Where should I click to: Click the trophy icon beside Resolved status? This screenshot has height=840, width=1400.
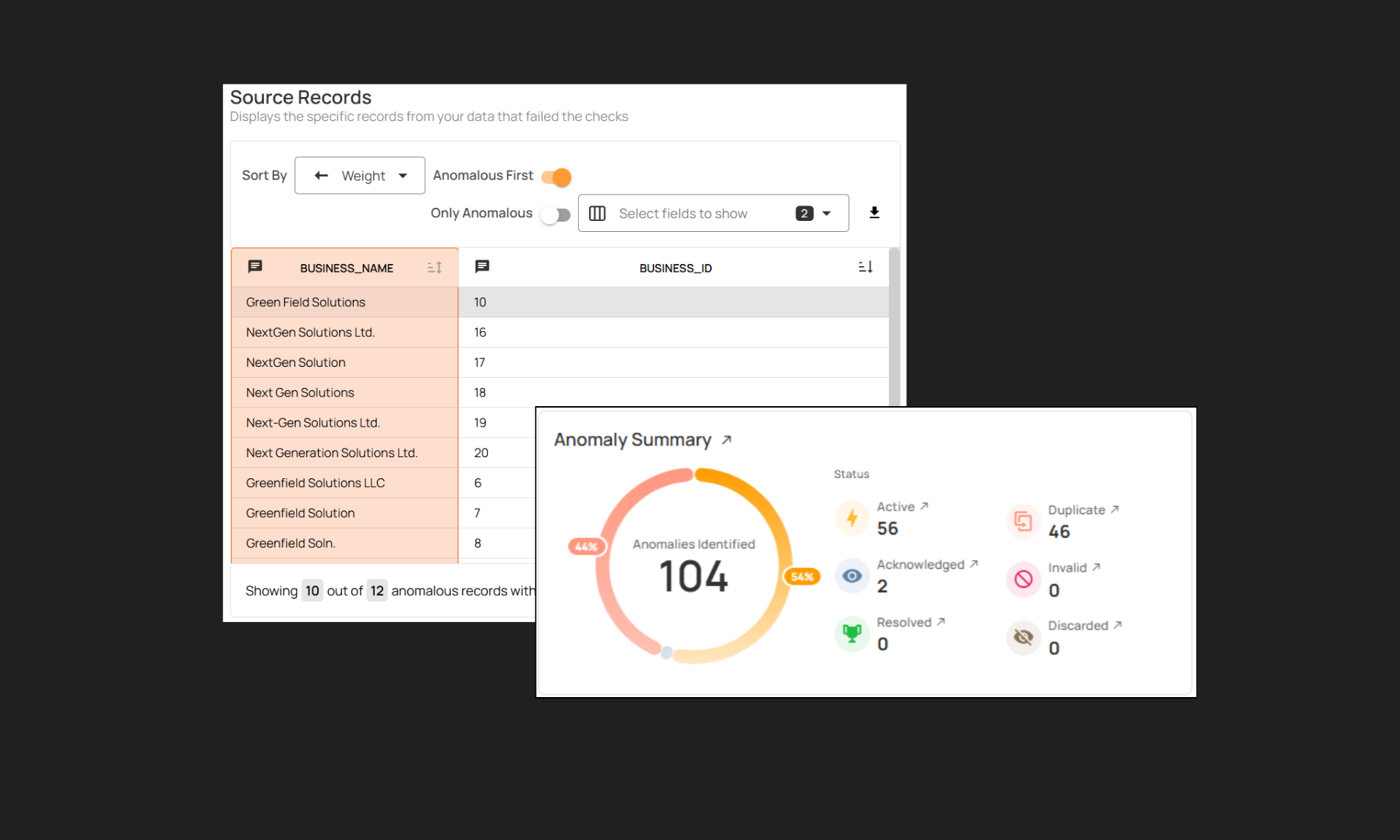852,634
